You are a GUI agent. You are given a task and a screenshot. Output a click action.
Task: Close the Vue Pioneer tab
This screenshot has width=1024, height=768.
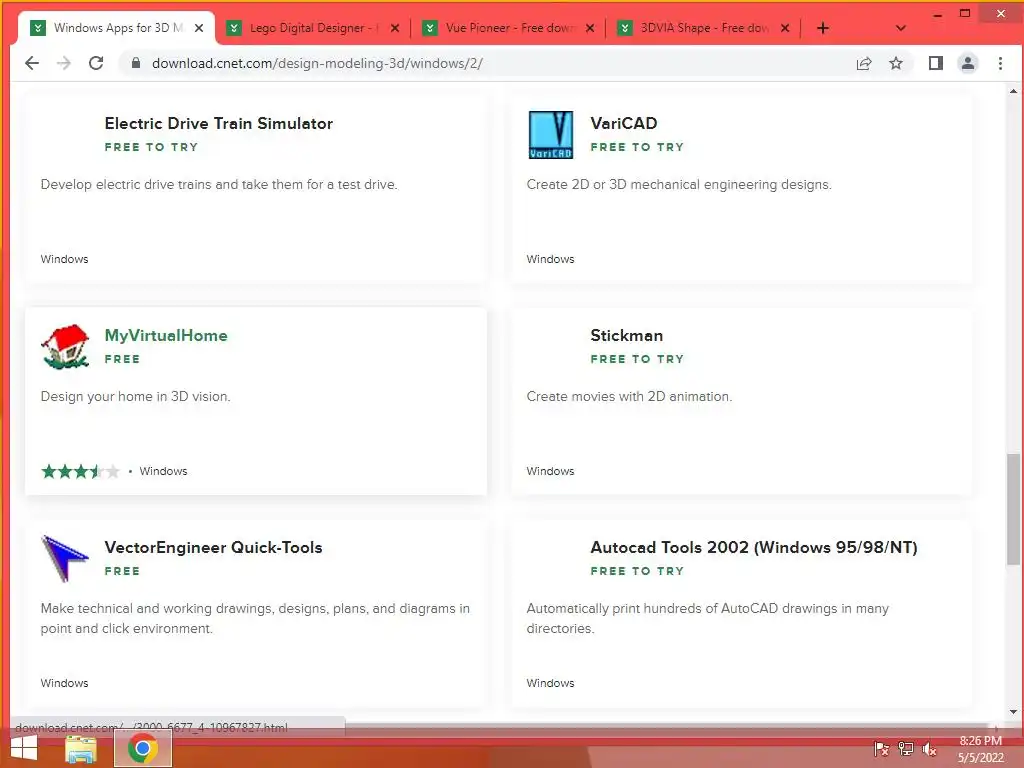click(590, 28)
